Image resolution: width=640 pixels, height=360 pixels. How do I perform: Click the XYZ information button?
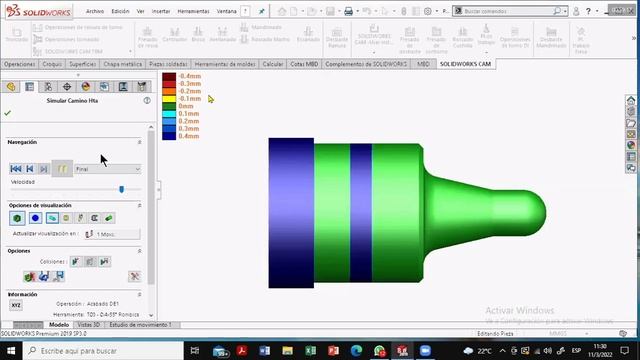tap(16, 305)
